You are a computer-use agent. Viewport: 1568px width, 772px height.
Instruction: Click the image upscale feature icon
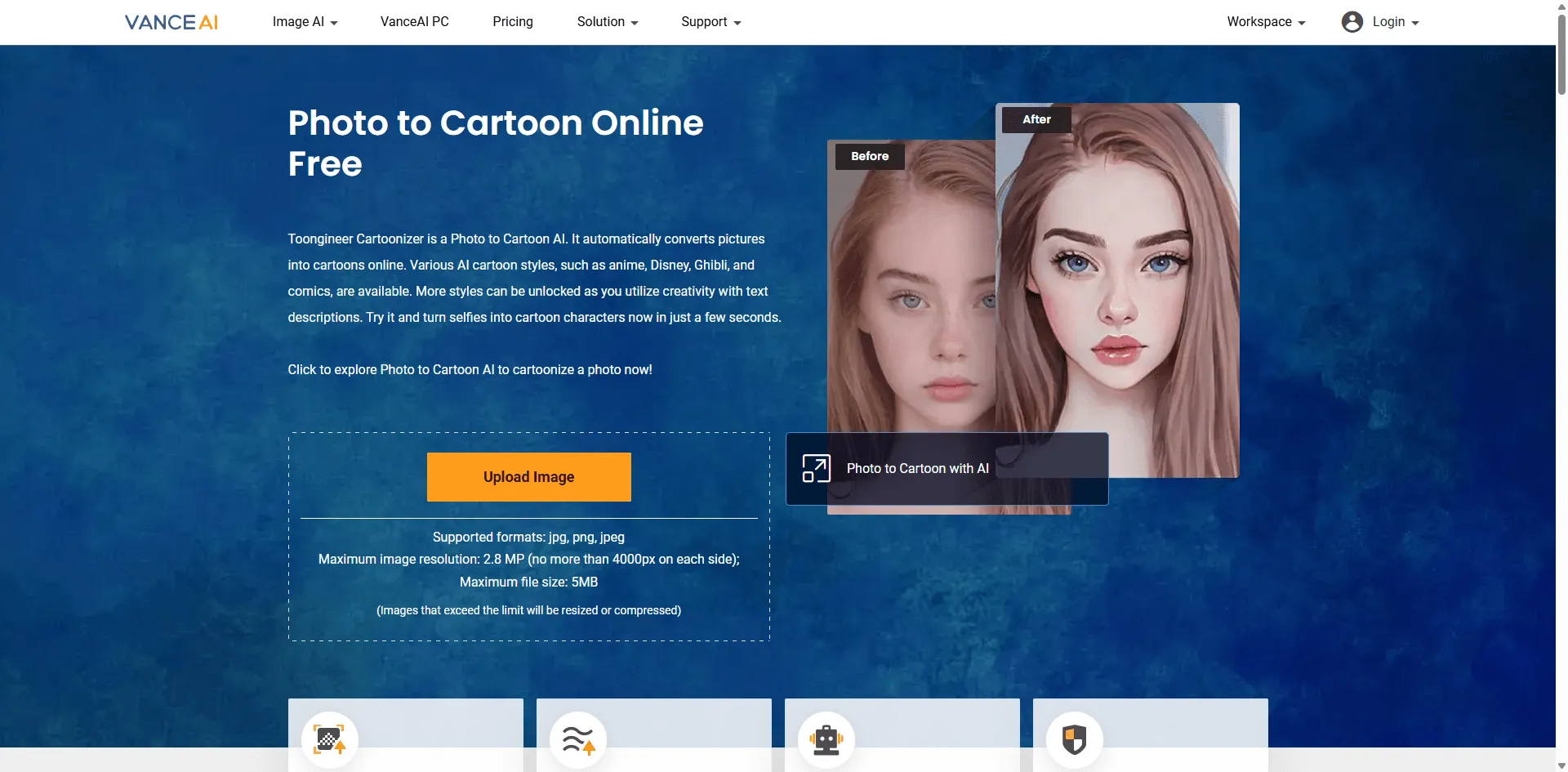pyautogui.click(x=329, y=739)
